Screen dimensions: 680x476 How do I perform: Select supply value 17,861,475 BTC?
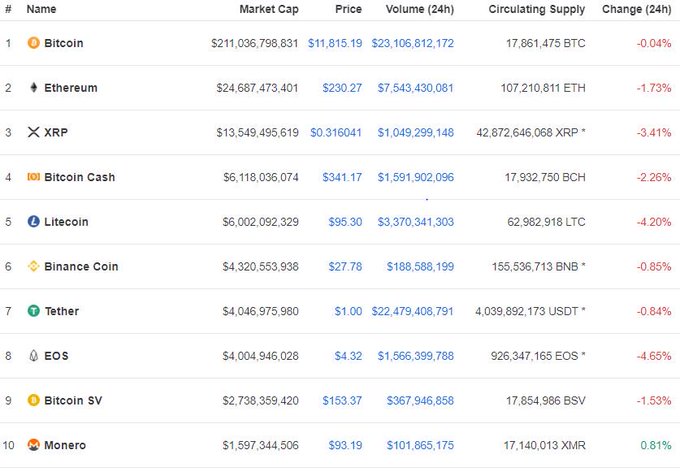(x=546, y=43)
